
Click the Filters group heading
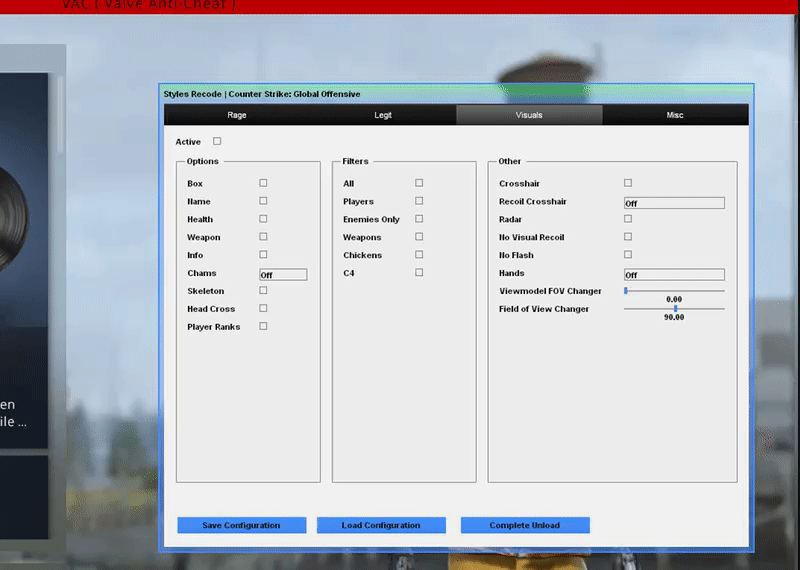355,161
